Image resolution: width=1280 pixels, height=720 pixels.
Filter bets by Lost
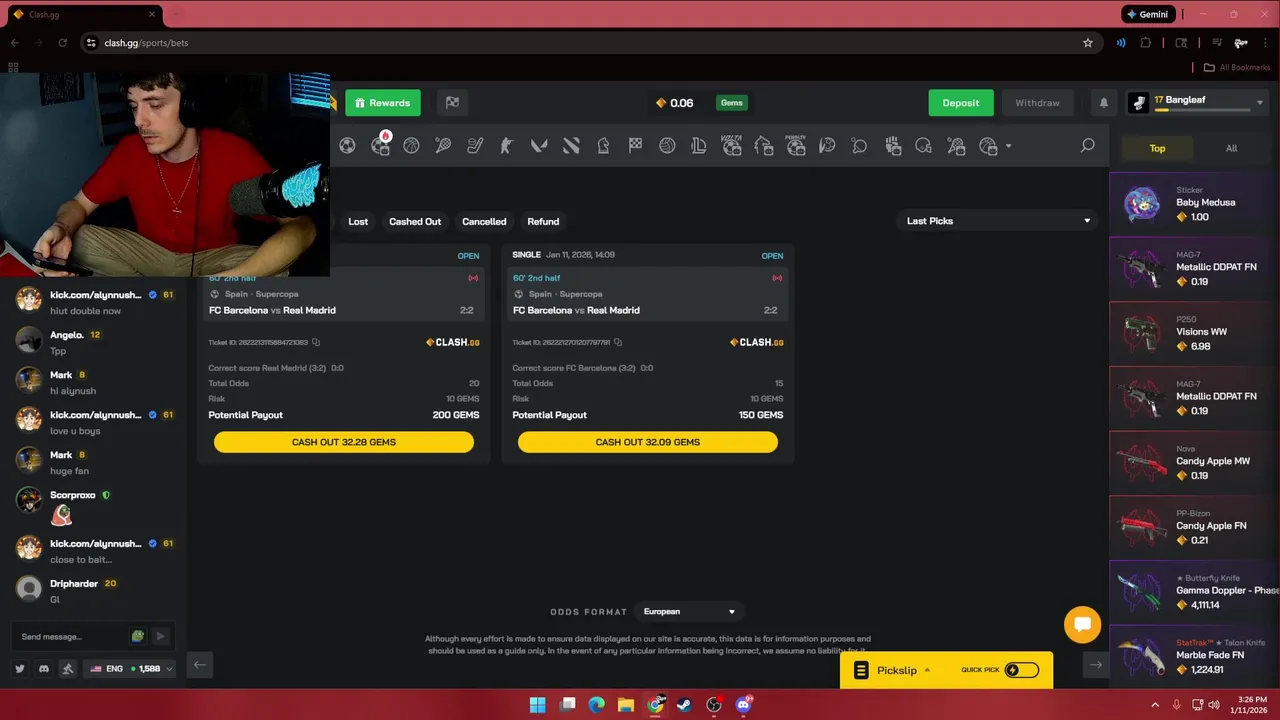[358, 222]
